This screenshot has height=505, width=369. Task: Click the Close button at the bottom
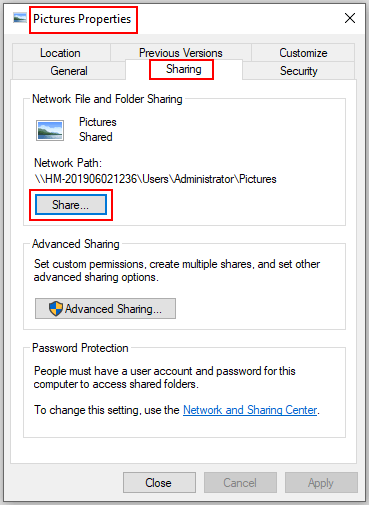coord(159,482)
